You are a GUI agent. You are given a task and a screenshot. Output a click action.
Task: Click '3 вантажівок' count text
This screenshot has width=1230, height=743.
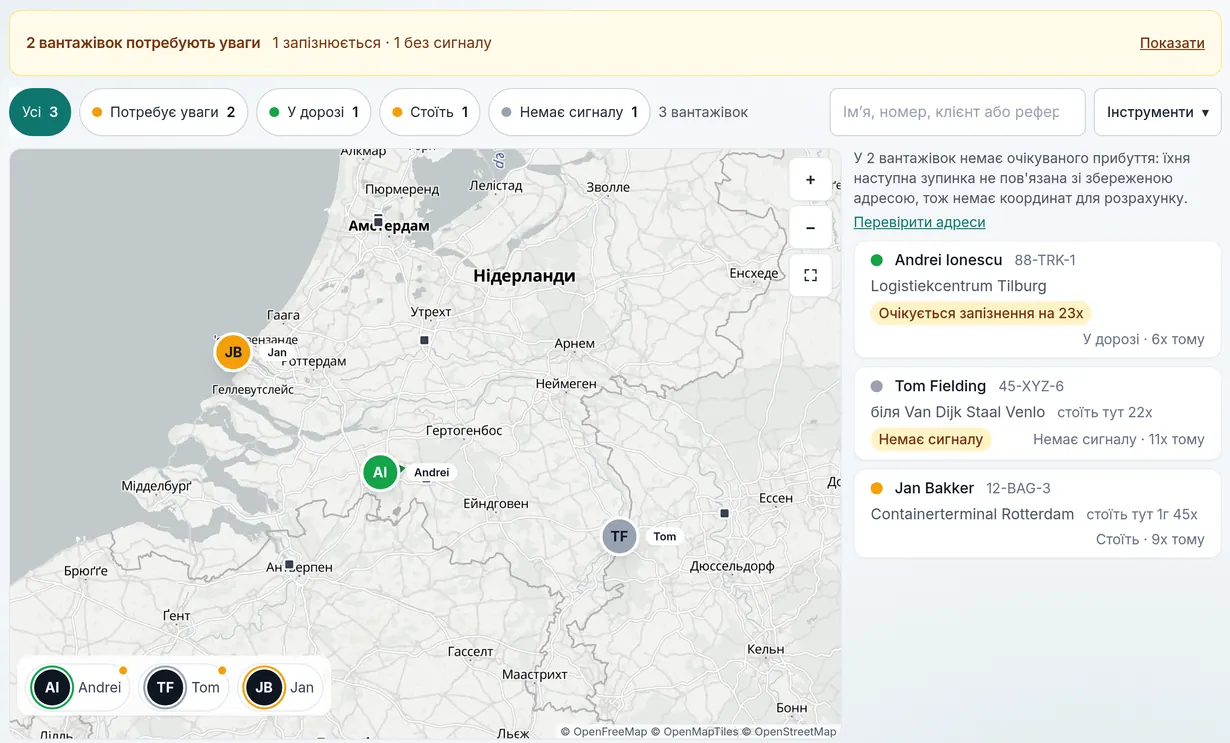tap(703, 112)
